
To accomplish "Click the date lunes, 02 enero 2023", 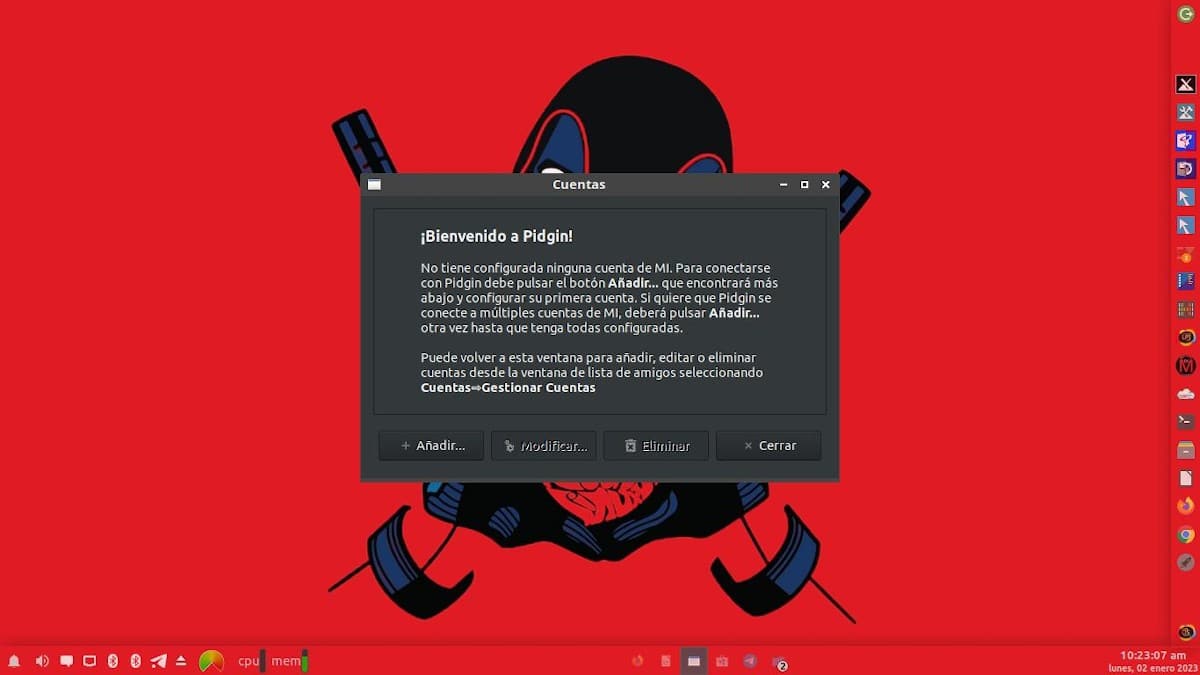I will coord(1152,668).
